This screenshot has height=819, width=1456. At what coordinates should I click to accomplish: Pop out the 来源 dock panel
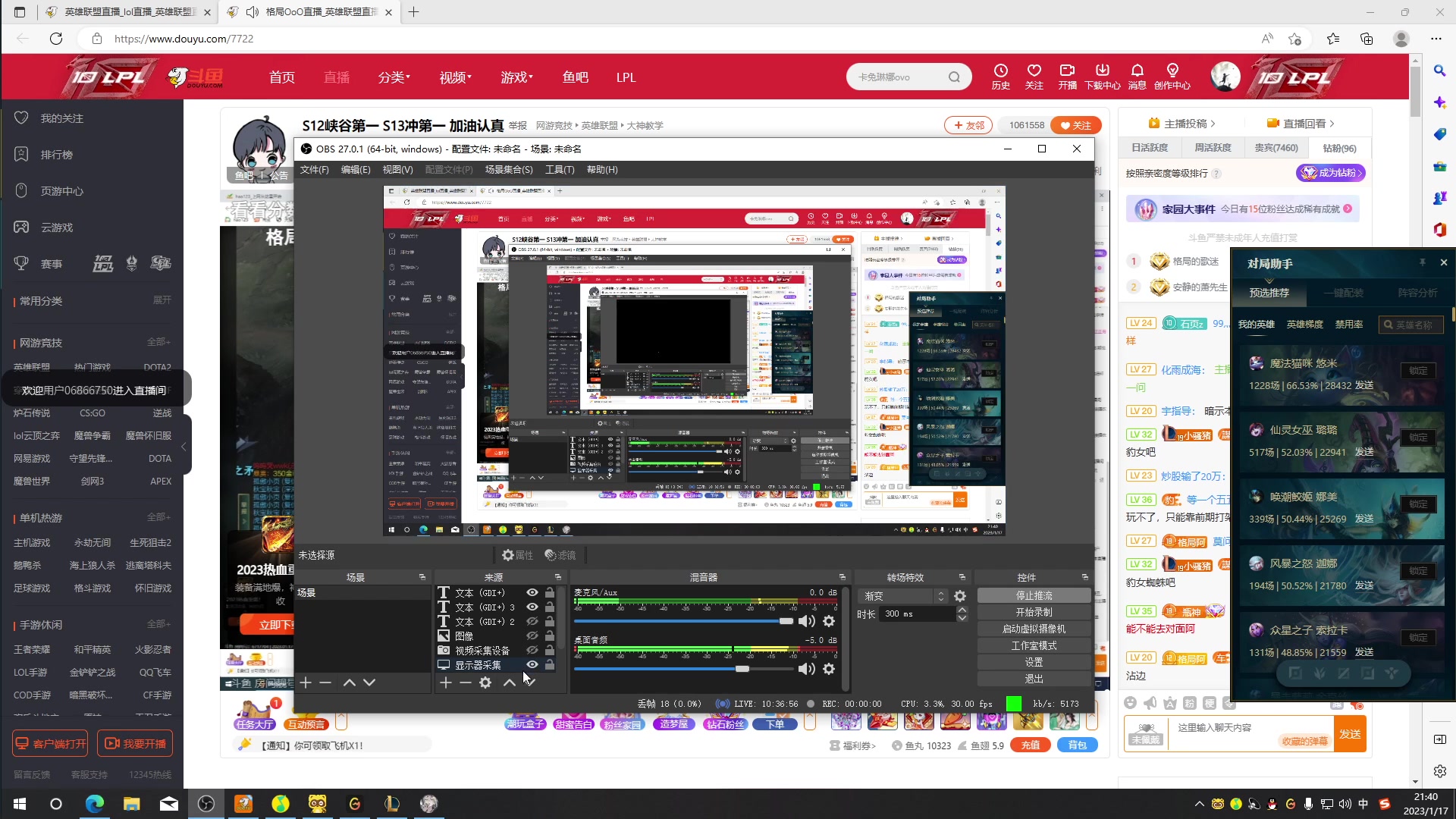coord(558,577)
